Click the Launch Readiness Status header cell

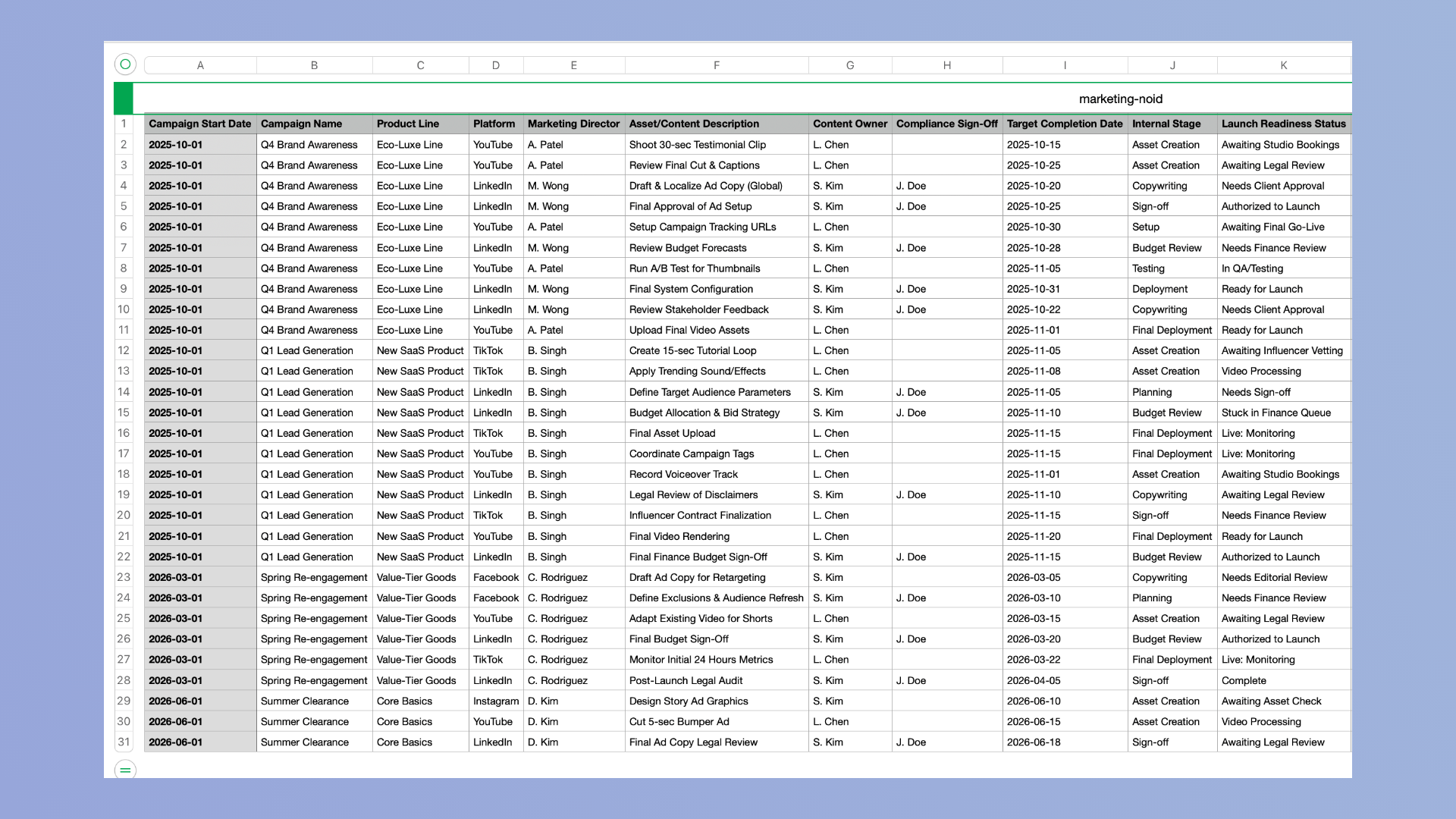pos(1283,124)
